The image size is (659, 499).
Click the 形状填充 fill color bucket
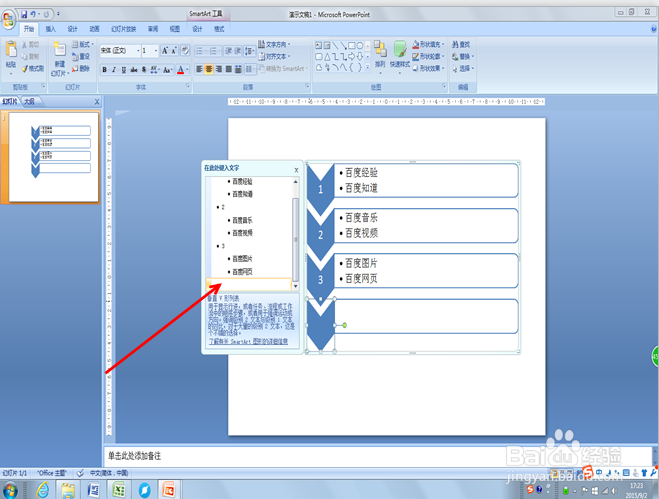(416, 44)
